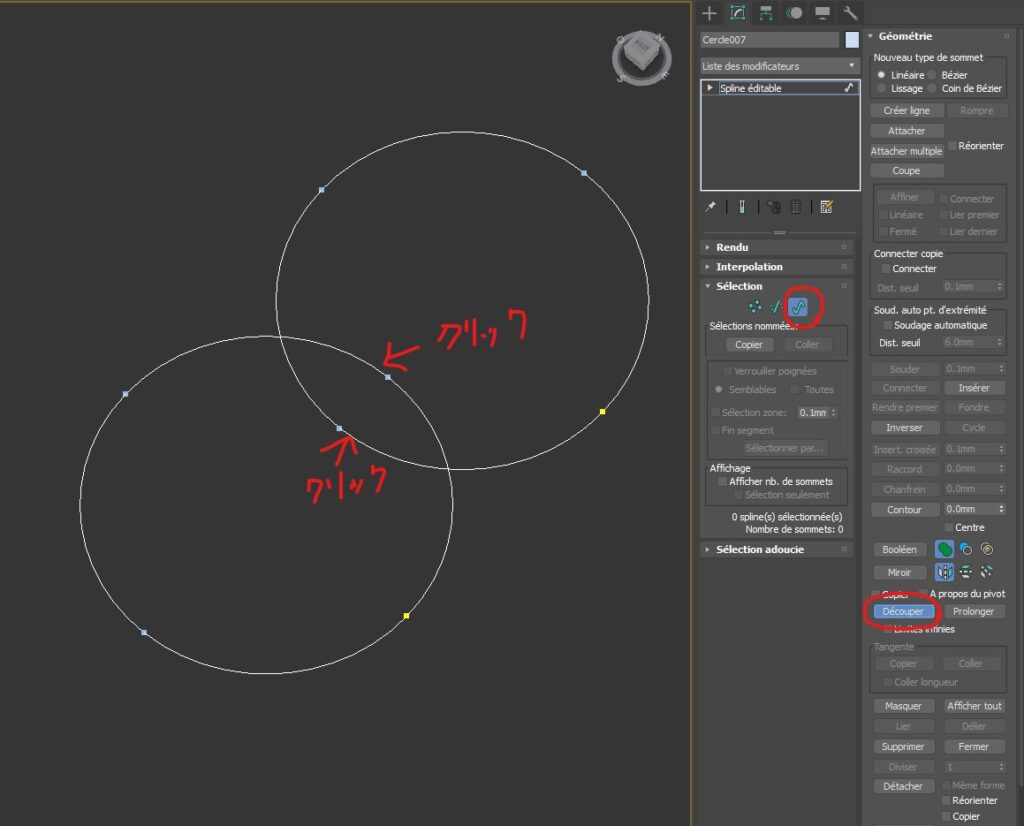Click the pin stack icon
This screenshot has width=1024, height=826.
pyautogui.click(x=711, y=207)
